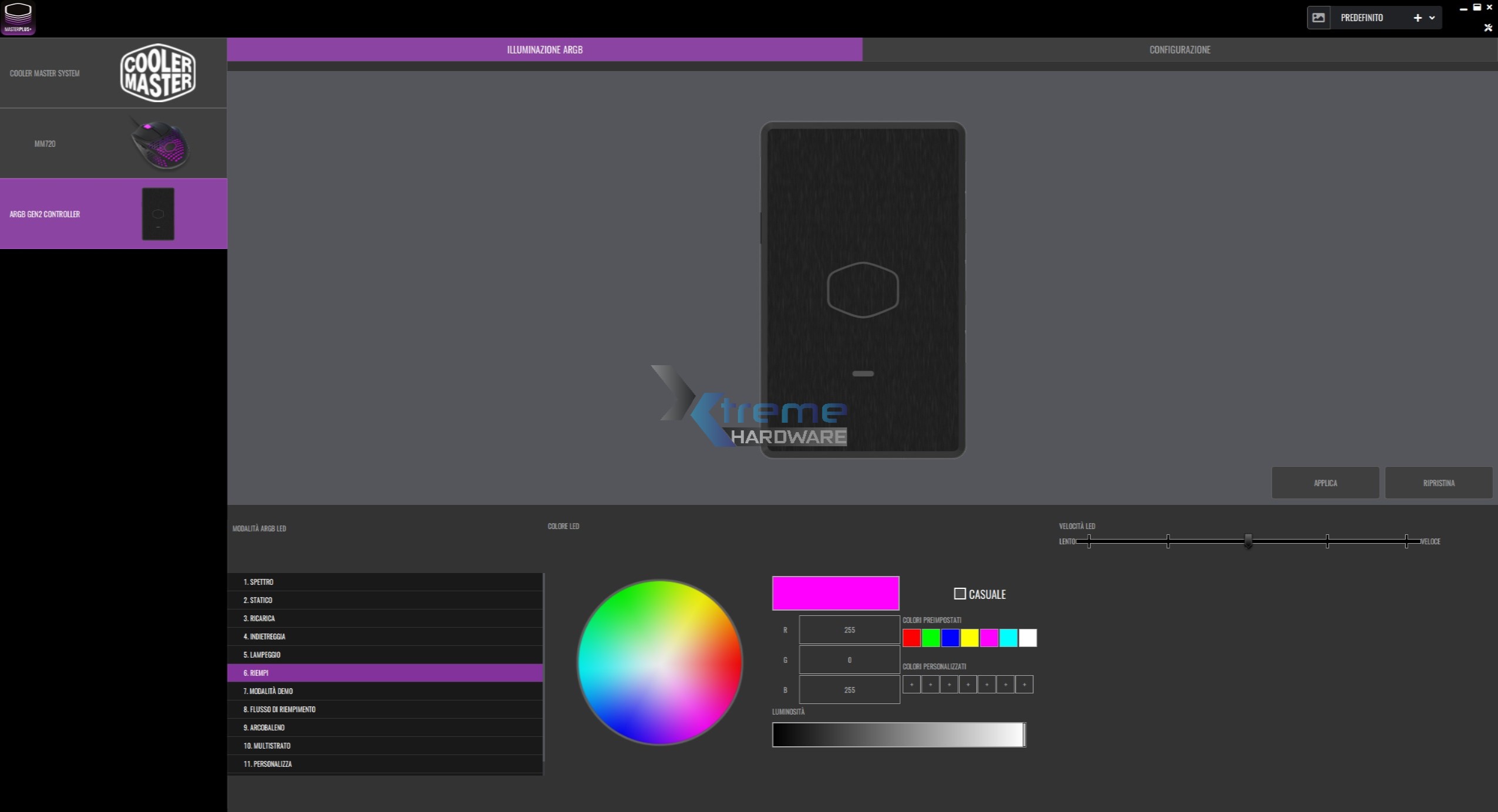The height and width of the screenshot is (812, 1498).
Task: Click the profile image icon beside Predefinito
Action: pyautogui.click(x=1318, y=18)
